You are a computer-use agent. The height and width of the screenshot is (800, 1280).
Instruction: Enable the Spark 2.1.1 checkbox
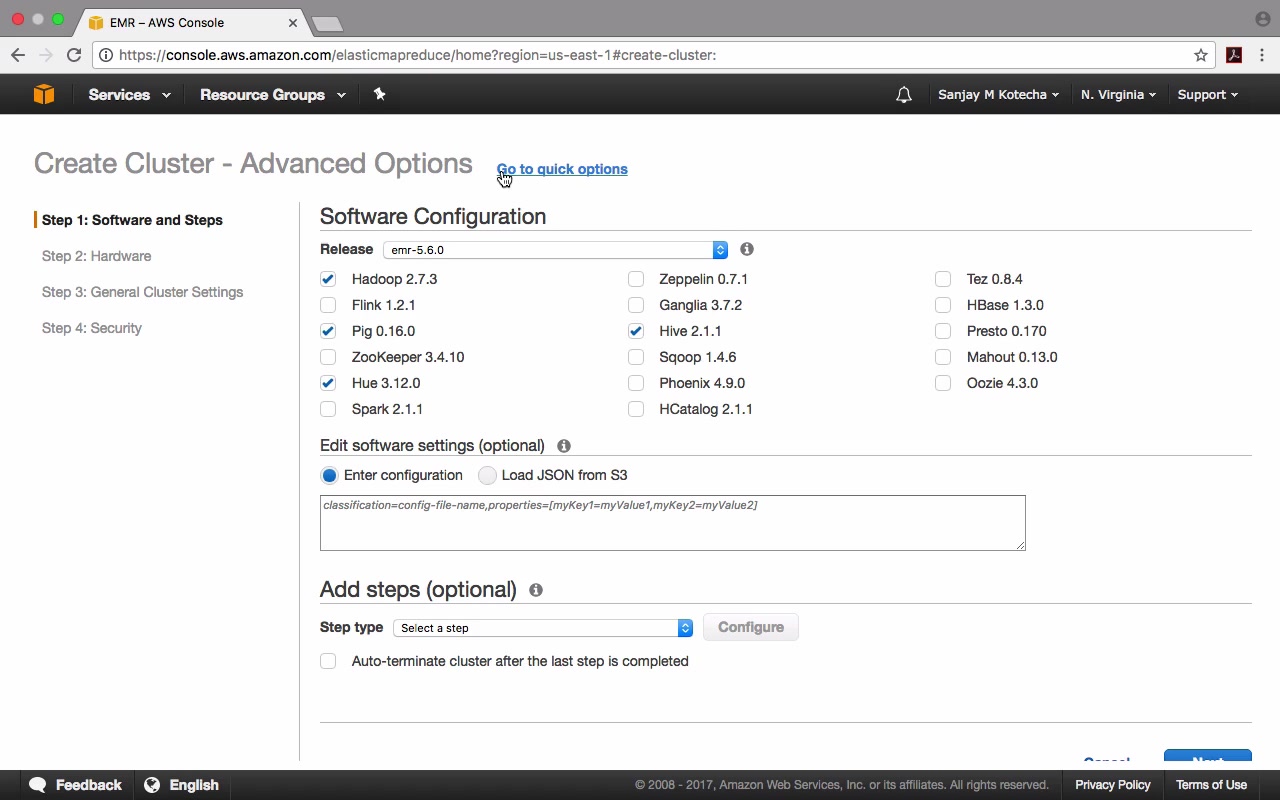click(328, 409)
